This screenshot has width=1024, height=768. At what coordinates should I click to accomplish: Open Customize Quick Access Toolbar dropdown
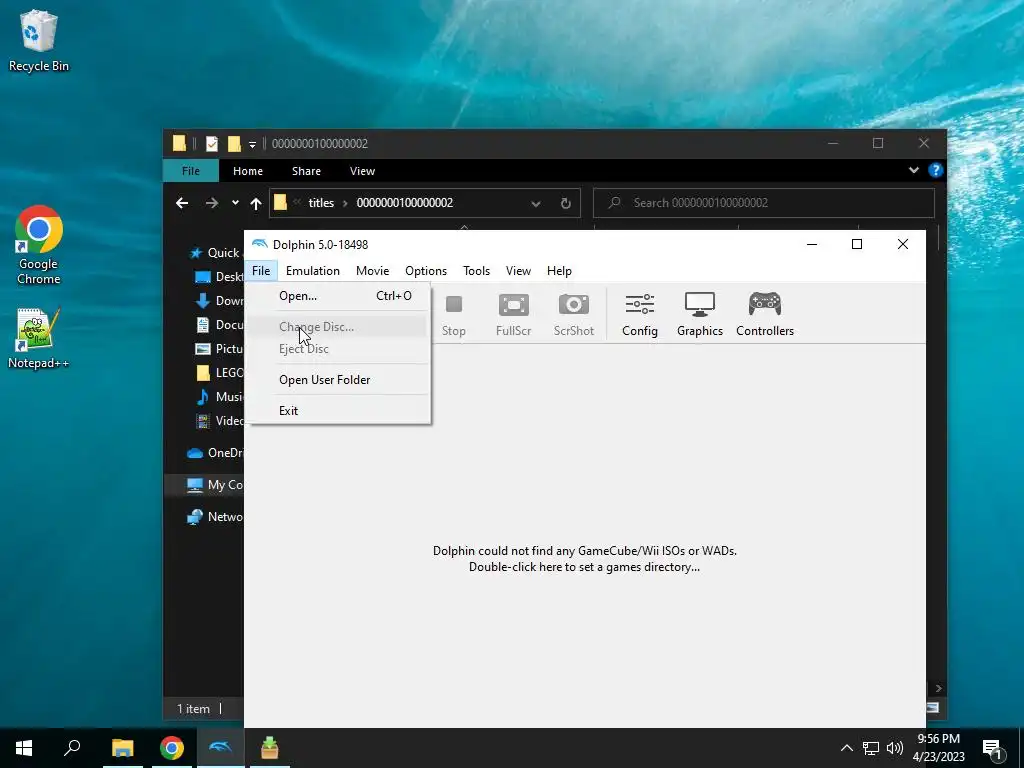[x=252, y=144]
